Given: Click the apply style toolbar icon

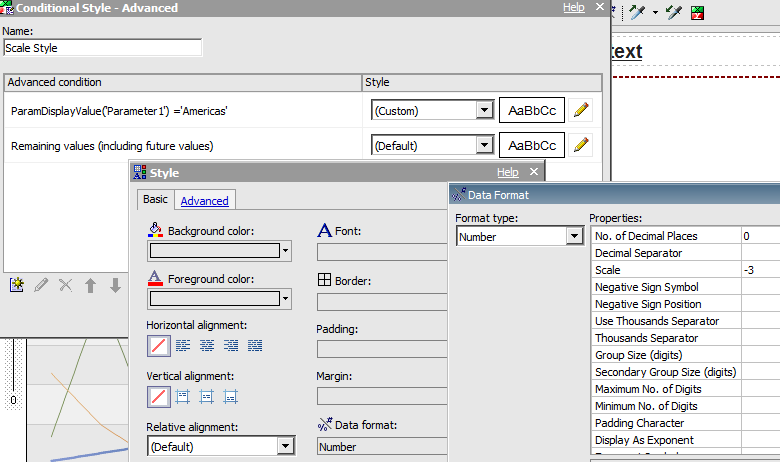Looking at the screenshot, I should (674, 12).
